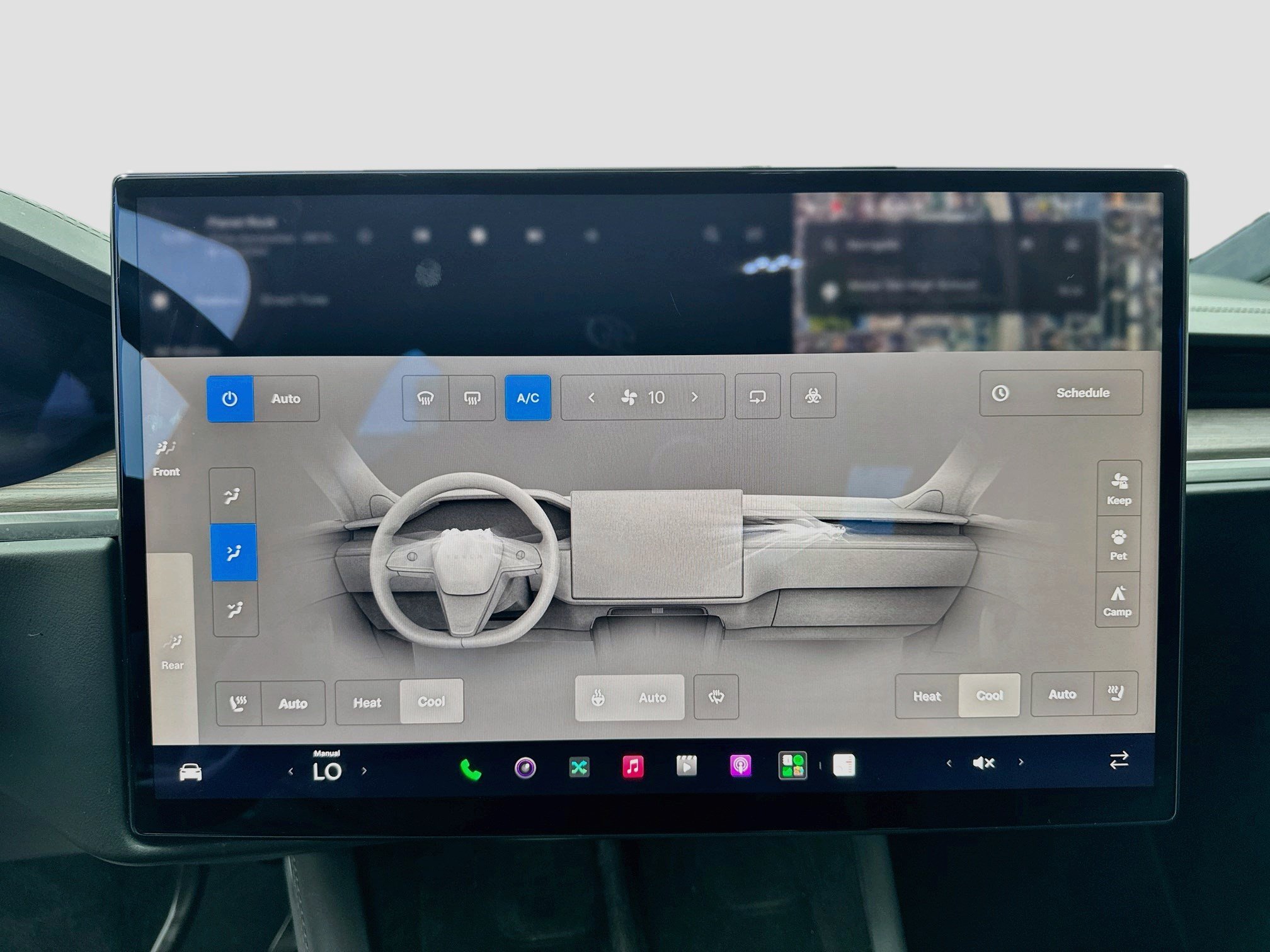Screen dimensions: 1270x952
Task: Open the climate Schedule button
Action: [1061, 393]
